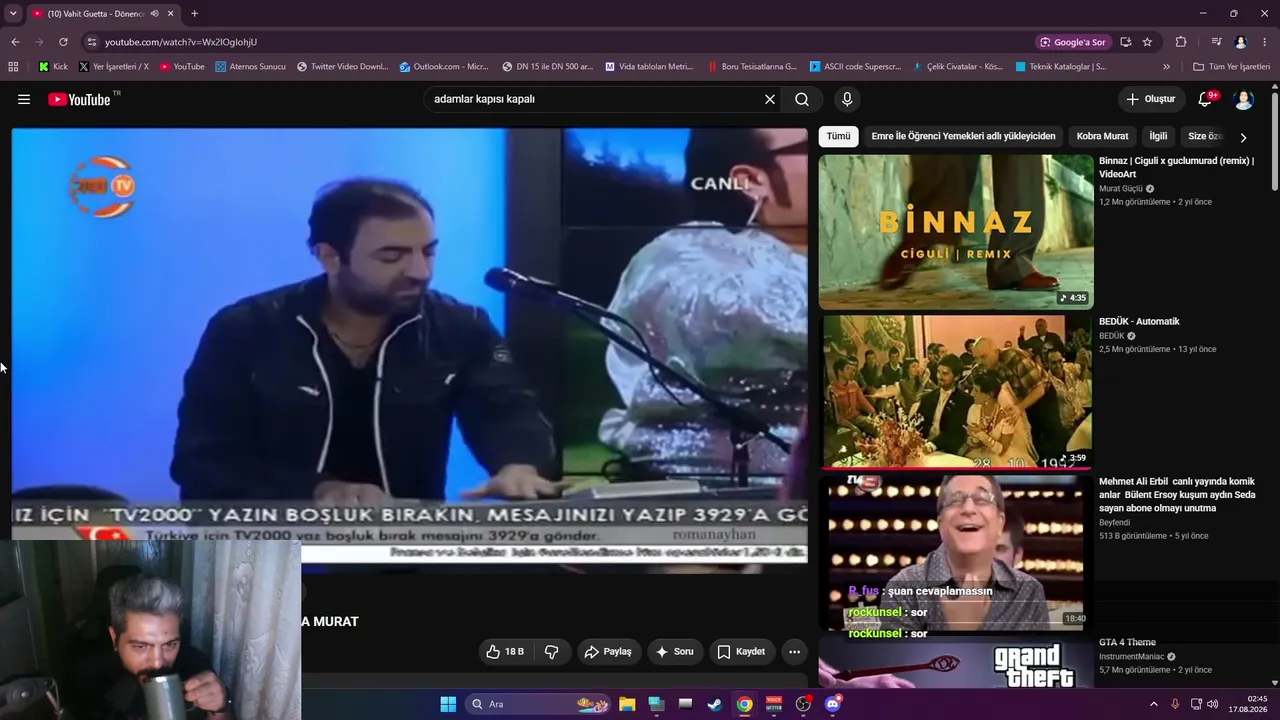
Task: Click the Windows taskbar search box
Action: tap(538, 704)
